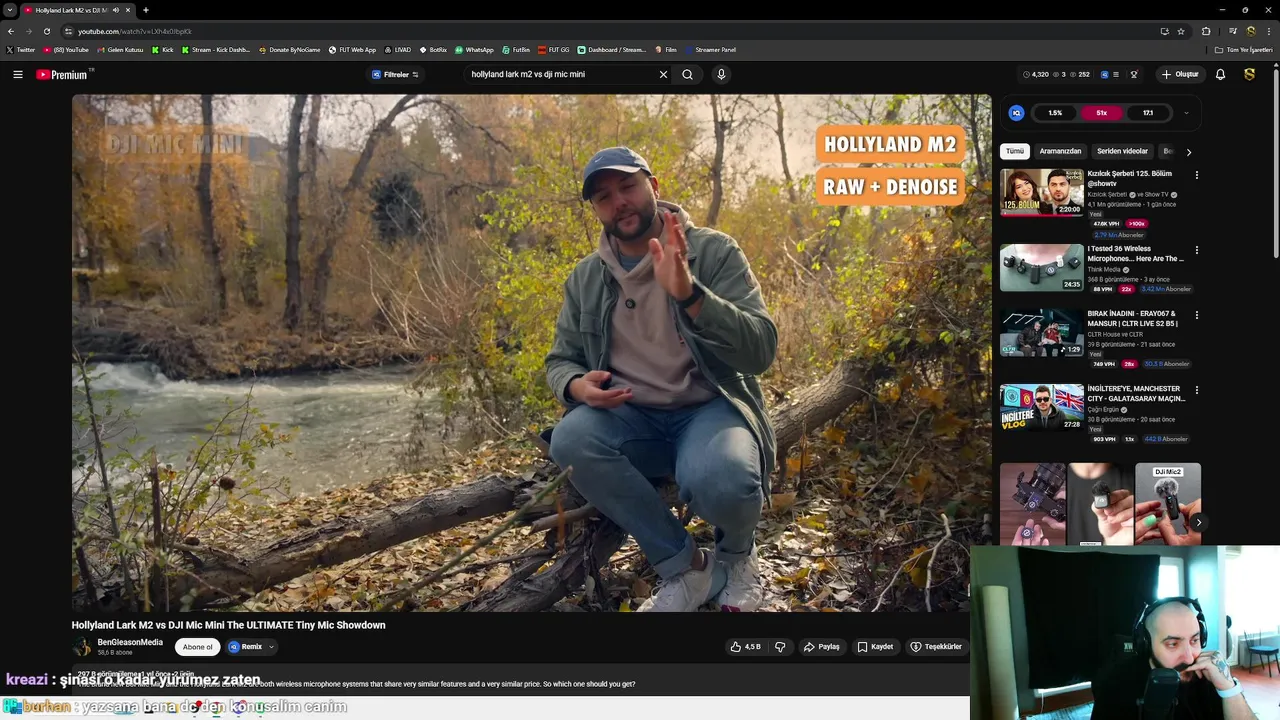Clear search text with X icon
The width and height of the screenshot is (1280, 720).
click(x=663, y=74)
